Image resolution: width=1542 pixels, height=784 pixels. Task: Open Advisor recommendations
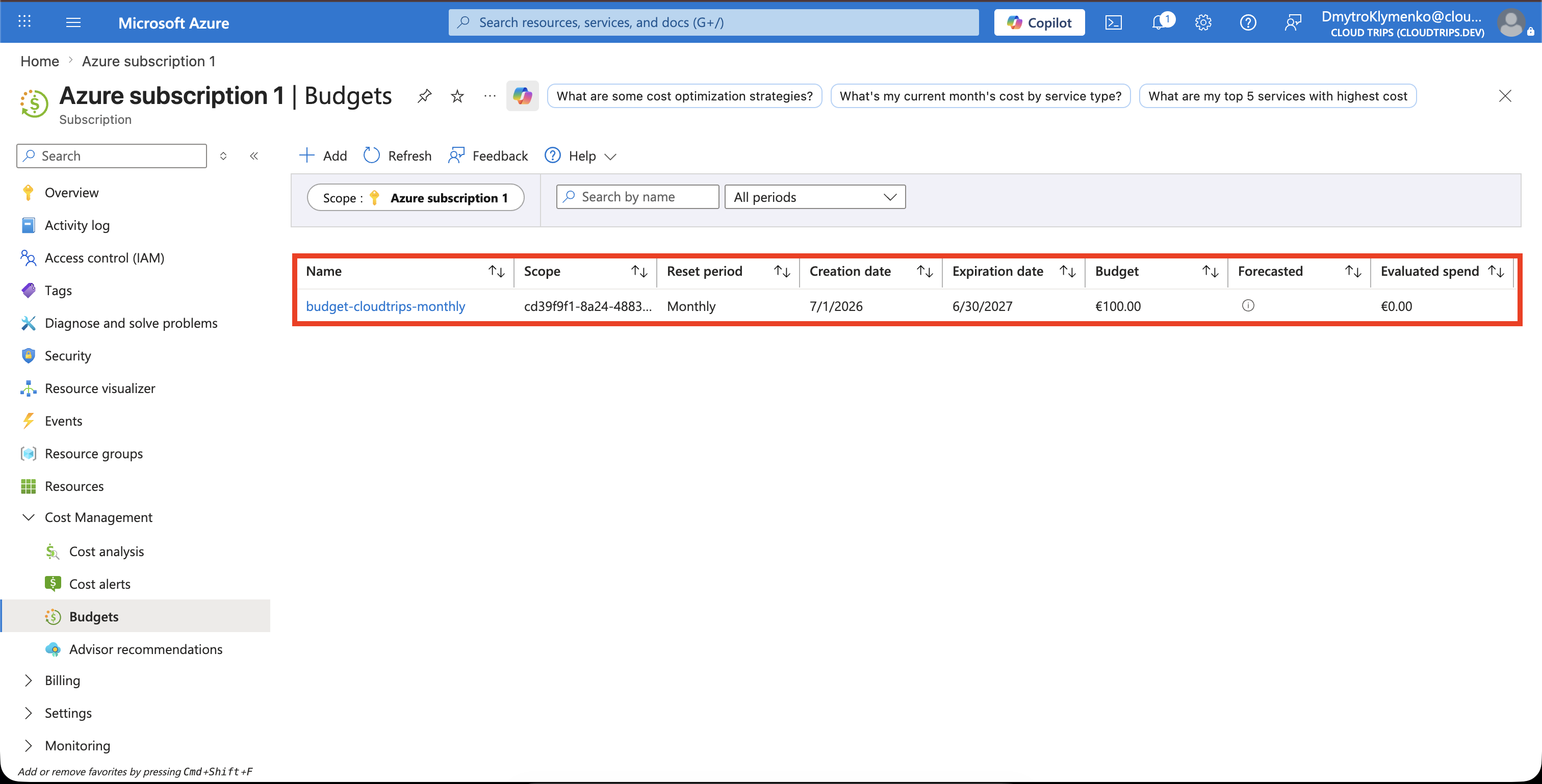pos(145,649)
